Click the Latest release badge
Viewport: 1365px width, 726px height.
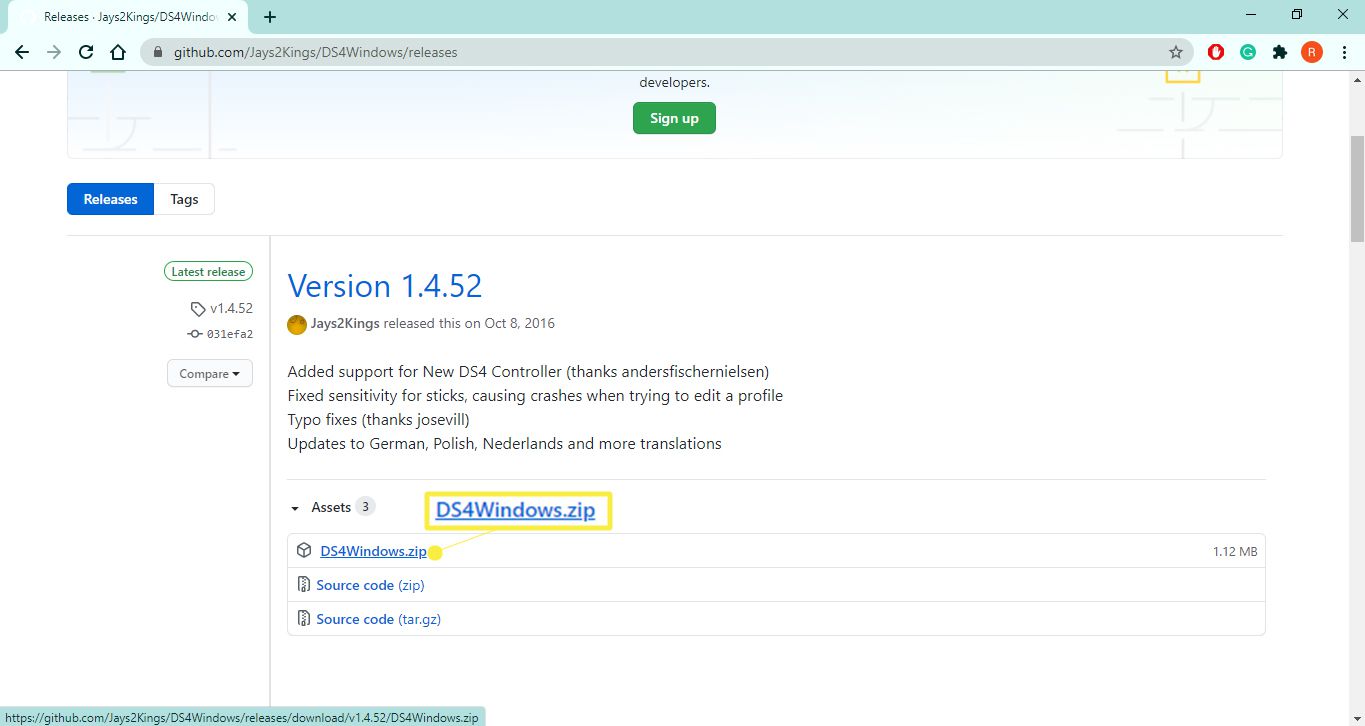tap(208, 271)
